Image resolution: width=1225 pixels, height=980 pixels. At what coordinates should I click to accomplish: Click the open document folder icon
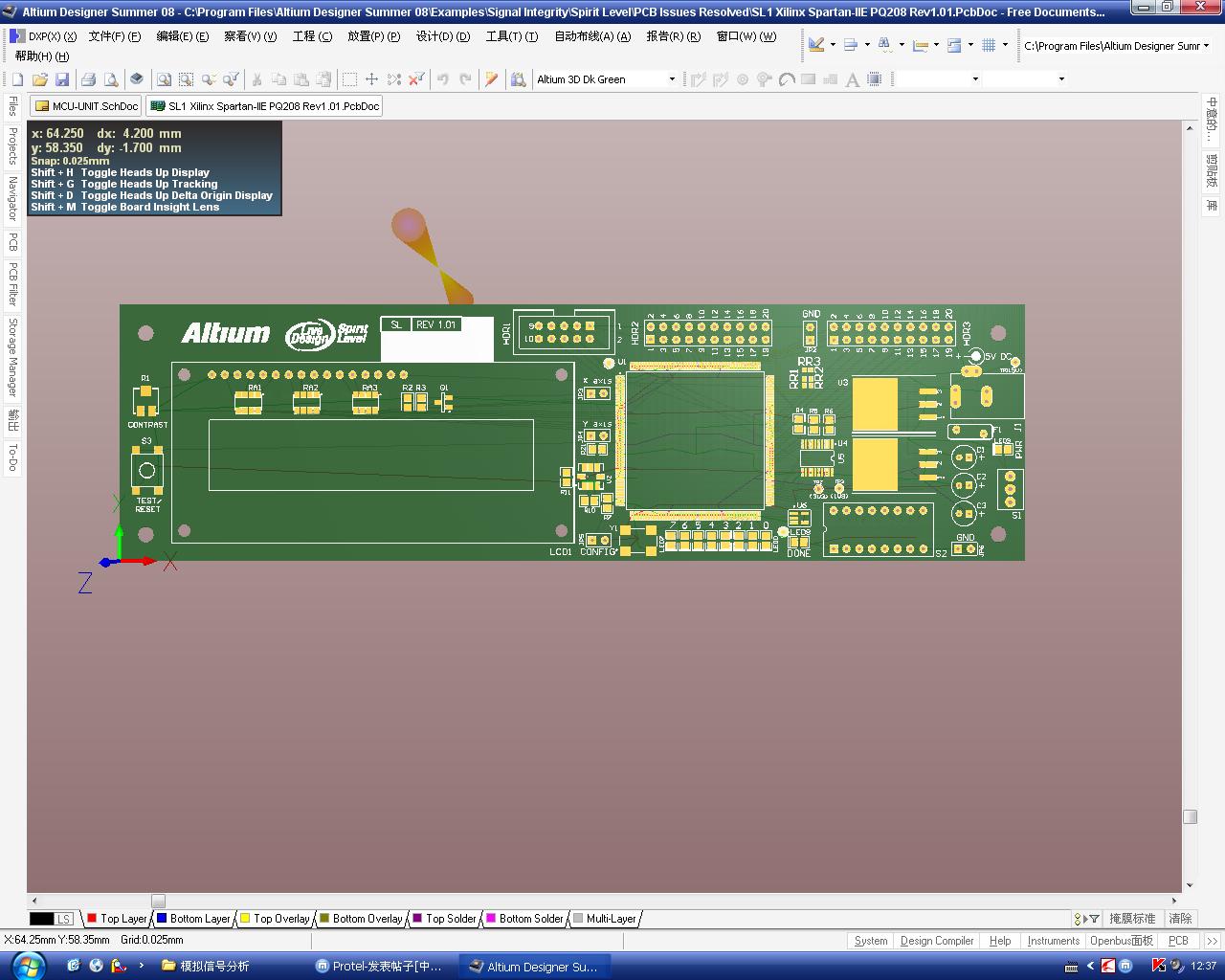[39, 79]
